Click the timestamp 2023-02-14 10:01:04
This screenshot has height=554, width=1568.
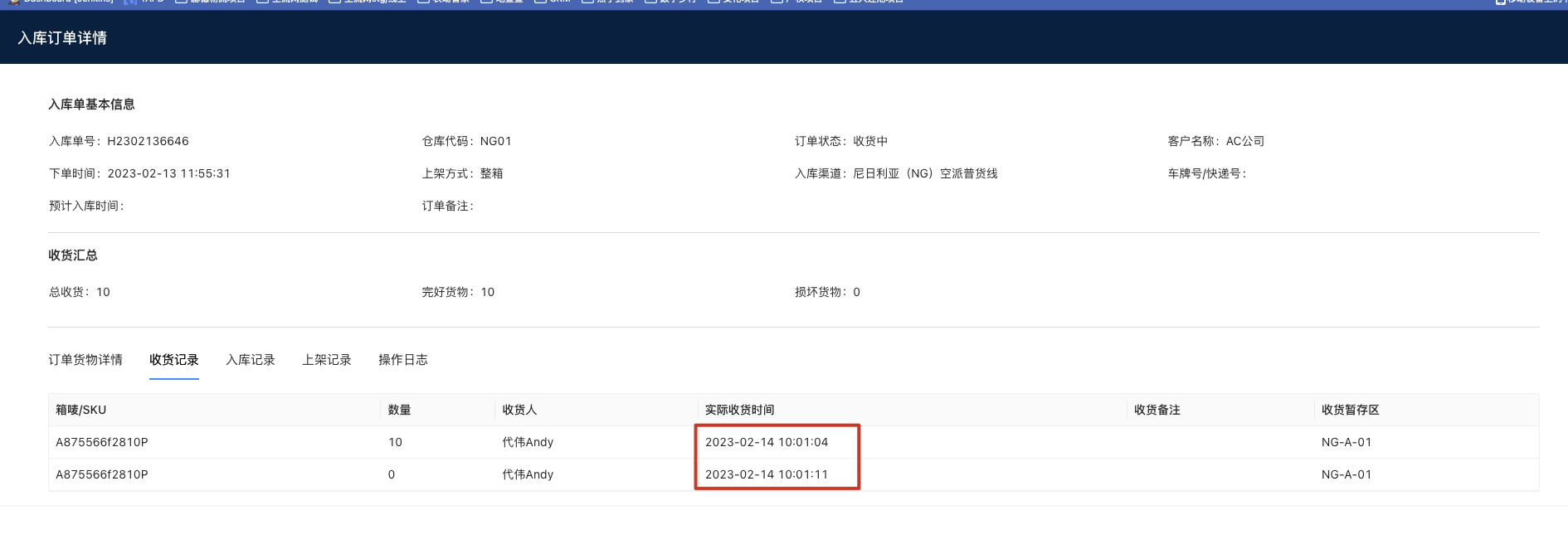pyautogui.click(x=767, y=442)
